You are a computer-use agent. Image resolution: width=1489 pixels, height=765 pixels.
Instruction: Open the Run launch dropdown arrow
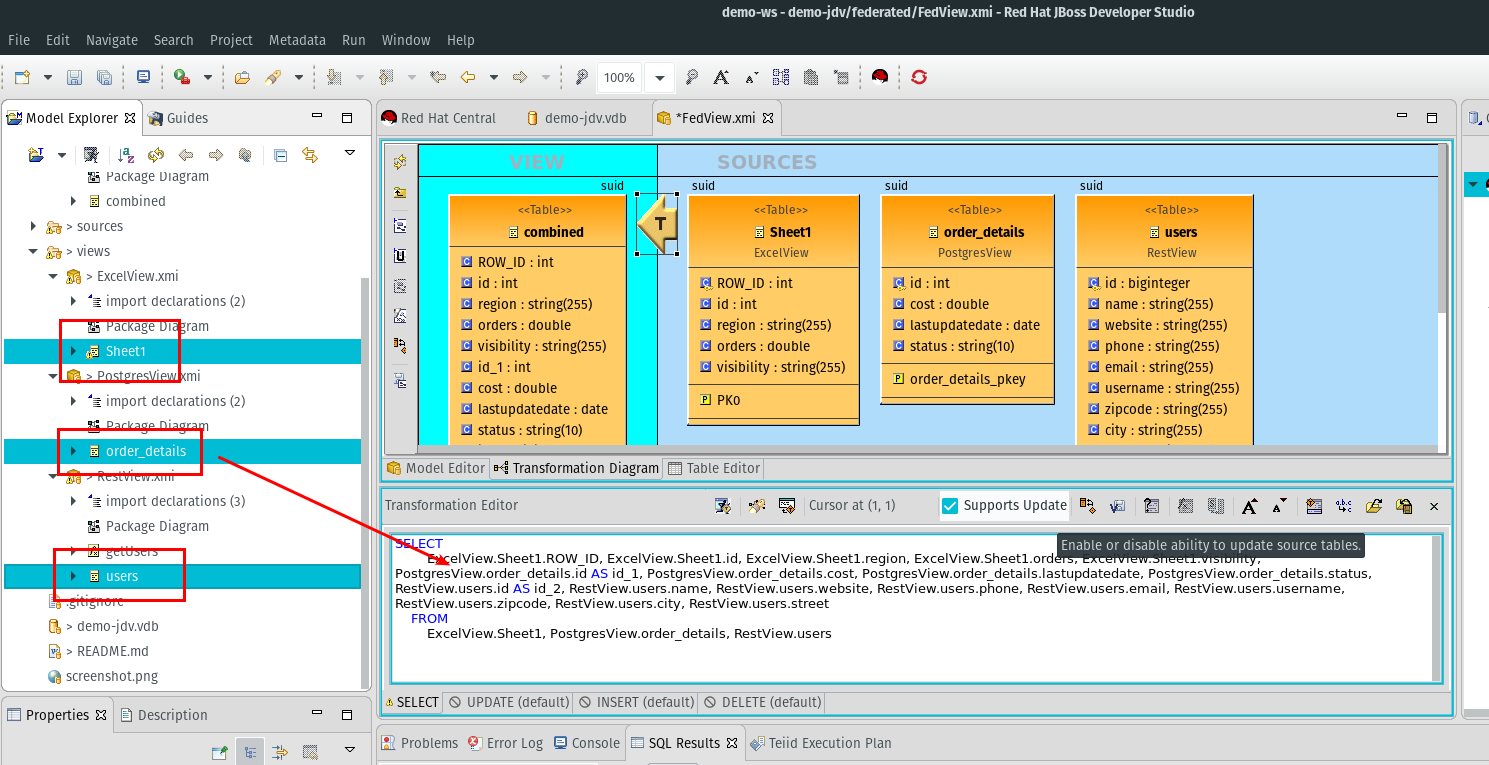(207, 77)
